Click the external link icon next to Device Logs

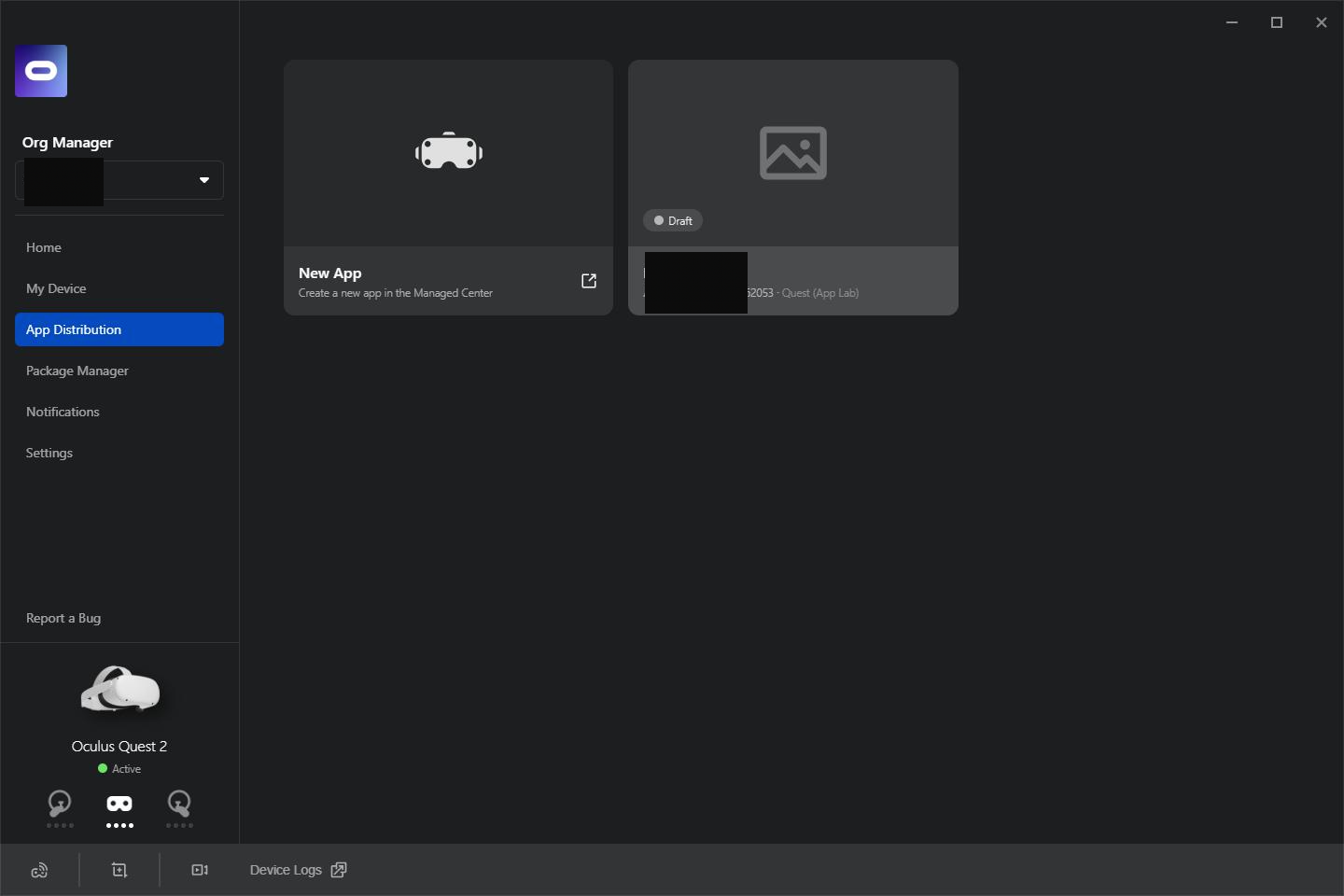click(x=339, y=870)
